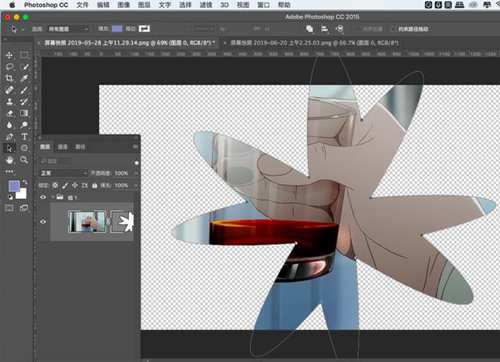Hide the layer group with eye icon

[x=43, y=197]
